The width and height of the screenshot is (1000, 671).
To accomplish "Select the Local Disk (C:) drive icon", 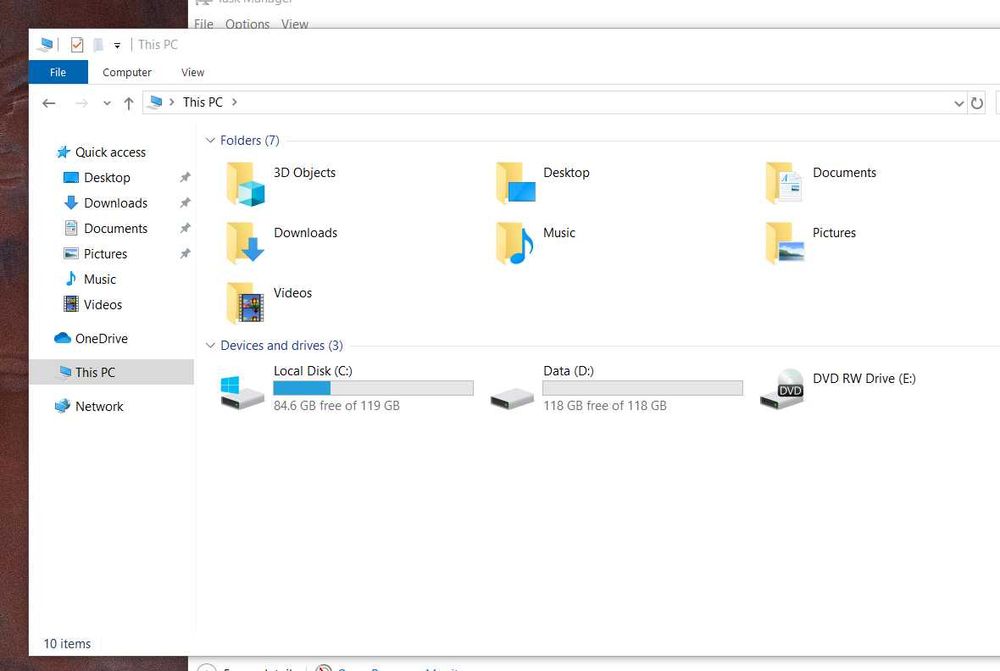I will tap(242, 392).
